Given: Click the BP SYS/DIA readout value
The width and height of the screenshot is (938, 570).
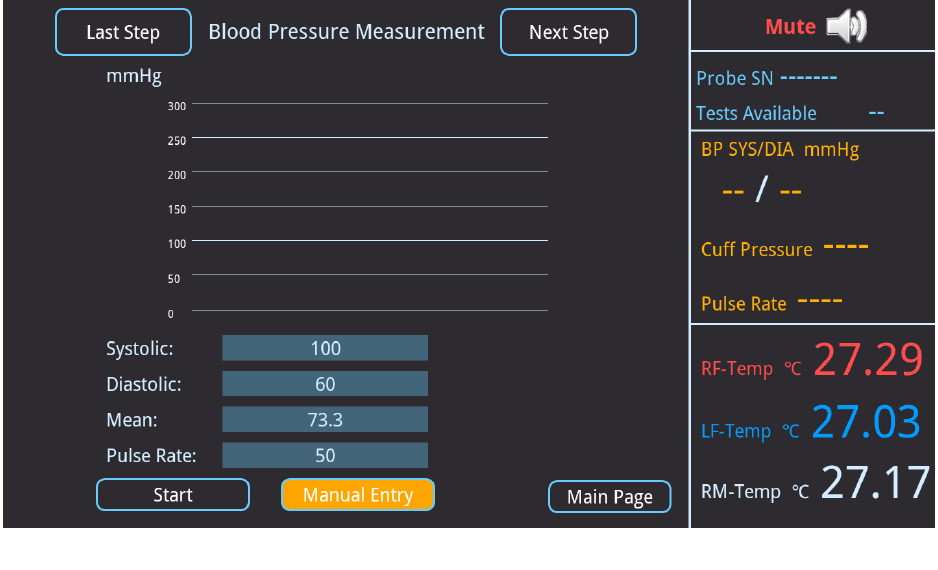Looking at the screenshot, I should (762, 190).
